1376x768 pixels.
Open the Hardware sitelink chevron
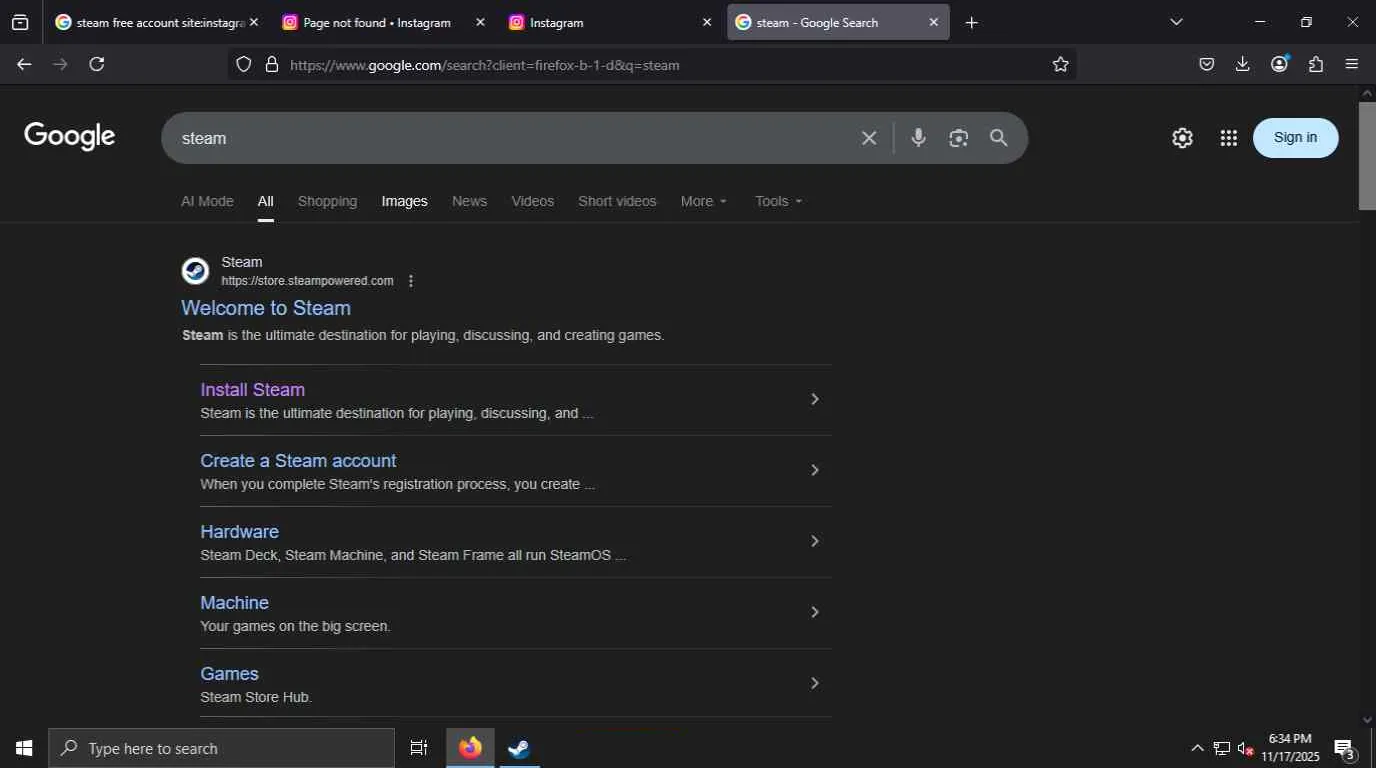click(x=815, y=541)
